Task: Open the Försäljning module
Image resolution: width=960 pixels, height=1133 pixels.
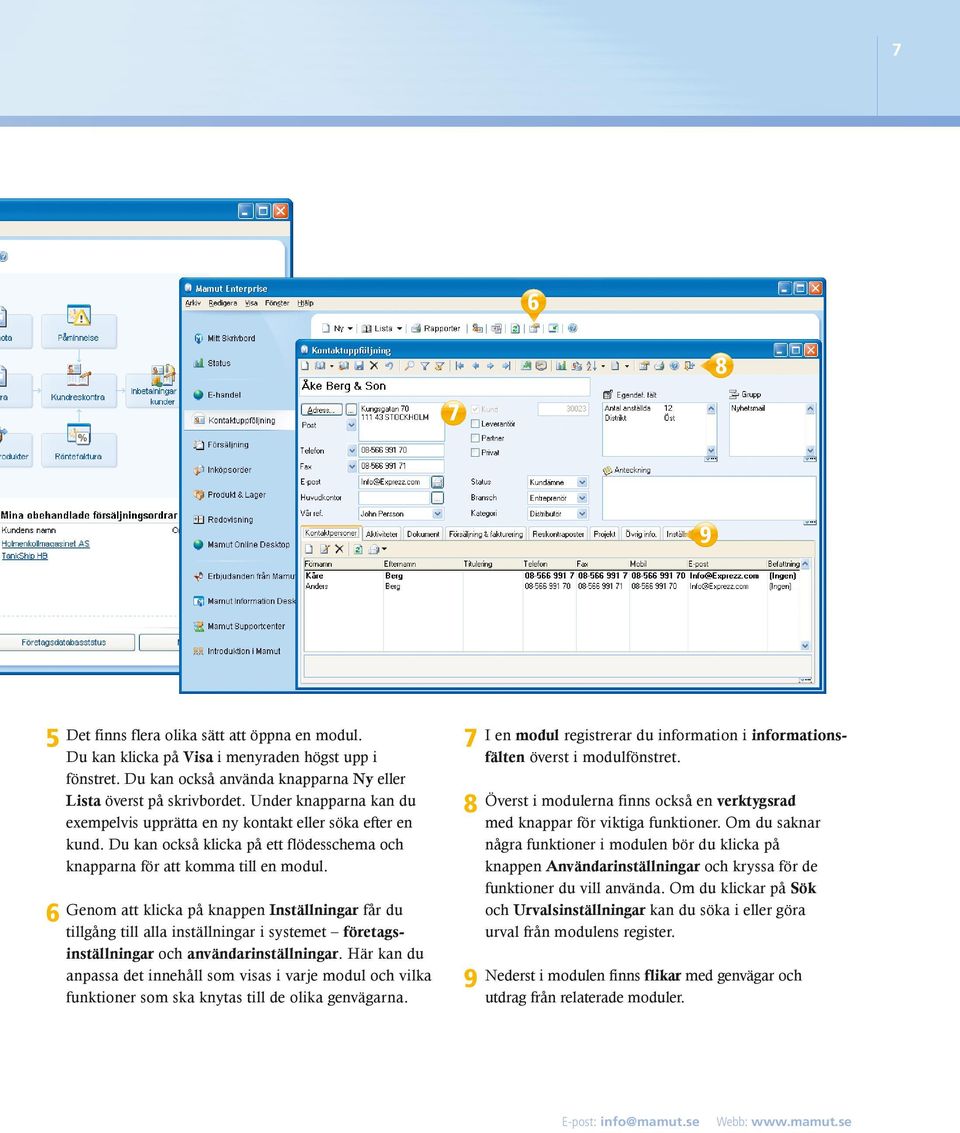Action: [x=221, y=445]
